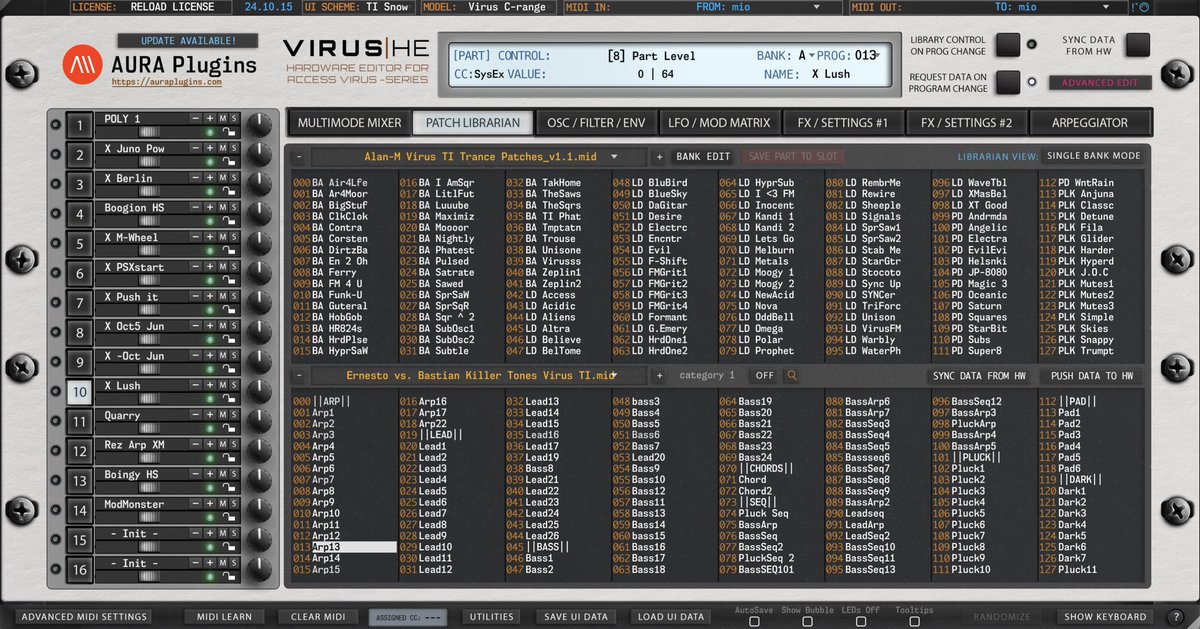This screenshot has width=1200, height=629.
Task: Toggle the Sync Data From HW square button
Action: point(1138,44)
